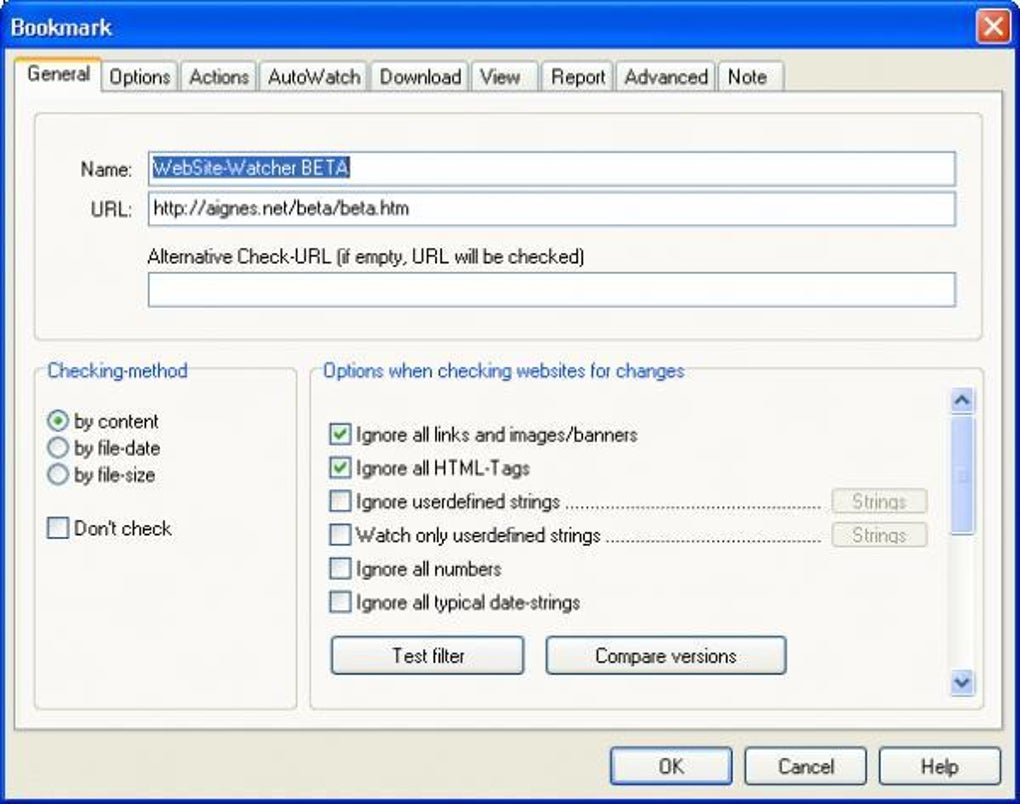
Task: Select the by content radio button
Action: pyautogui.click(x=58, y=422)
